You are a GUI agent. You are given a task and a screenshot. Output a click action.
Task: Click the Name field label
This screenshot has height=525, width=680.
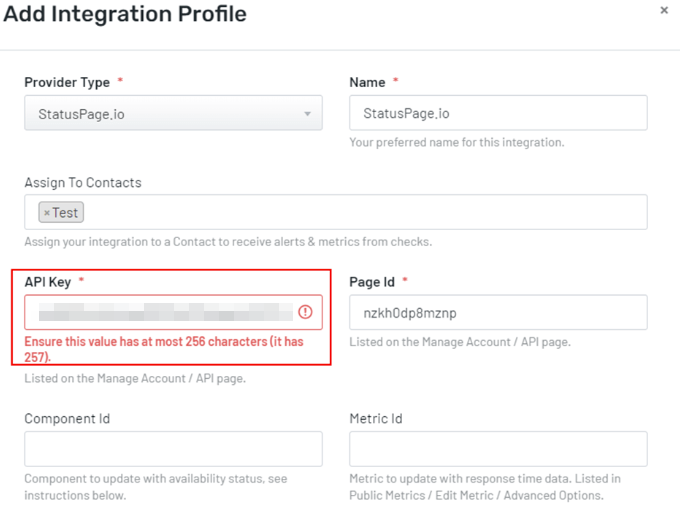[367, 82]
